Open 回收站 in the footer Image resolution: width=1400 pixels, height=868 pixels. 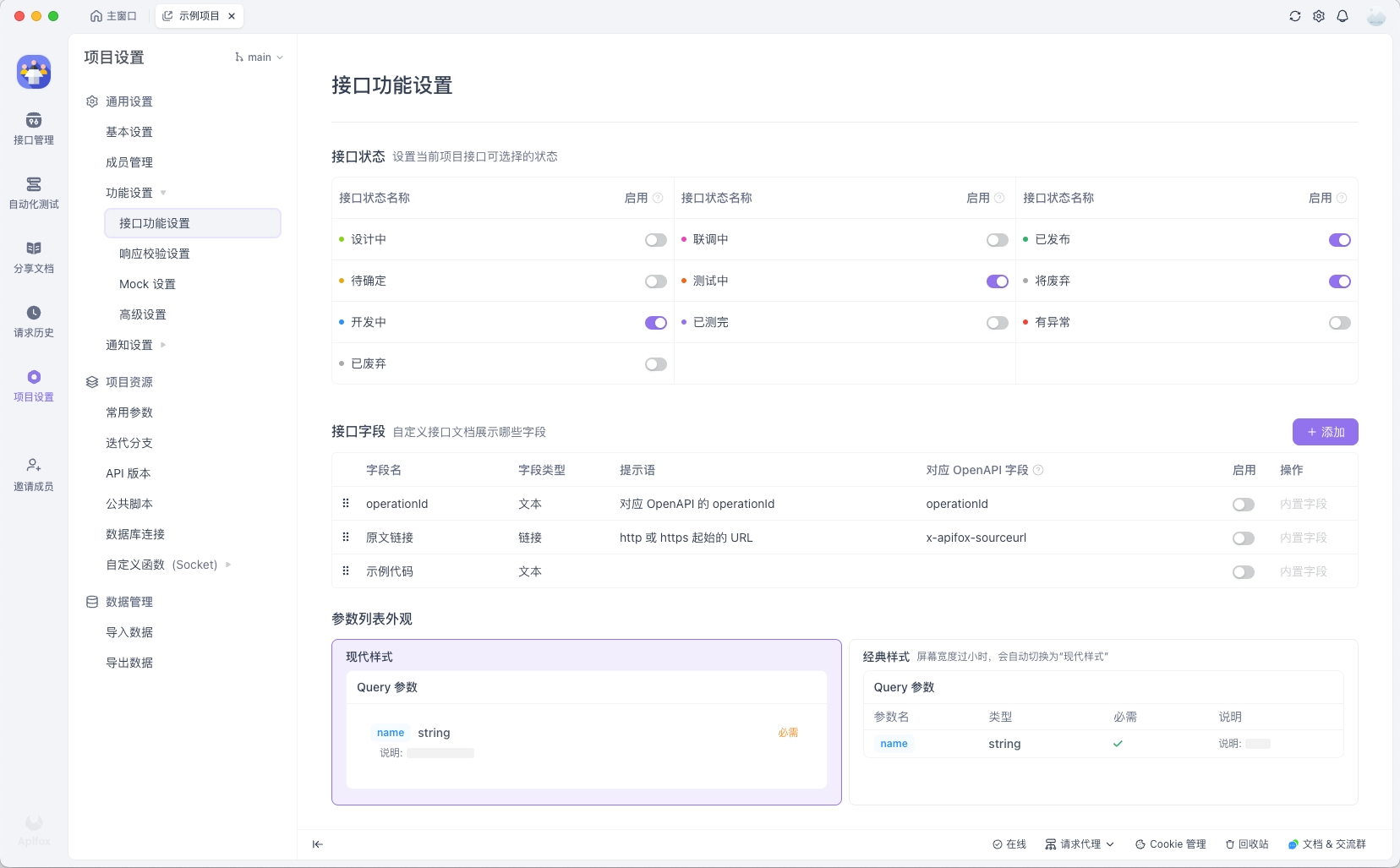tap(1247, 844)
